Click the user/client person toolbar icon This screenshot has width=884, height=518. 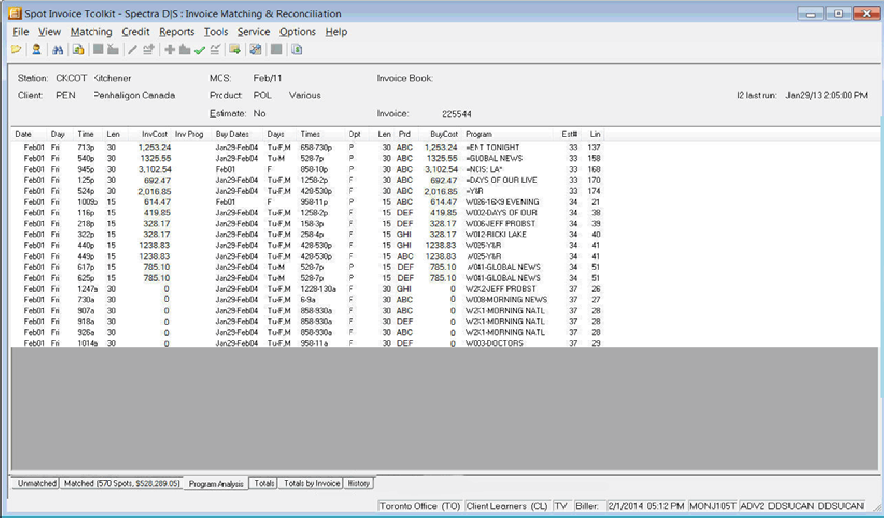pos(36,50)
